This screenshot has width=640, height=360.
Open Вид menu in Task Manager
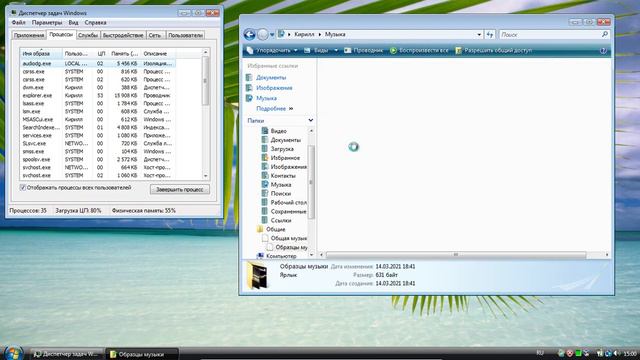[x=73, y=22]
